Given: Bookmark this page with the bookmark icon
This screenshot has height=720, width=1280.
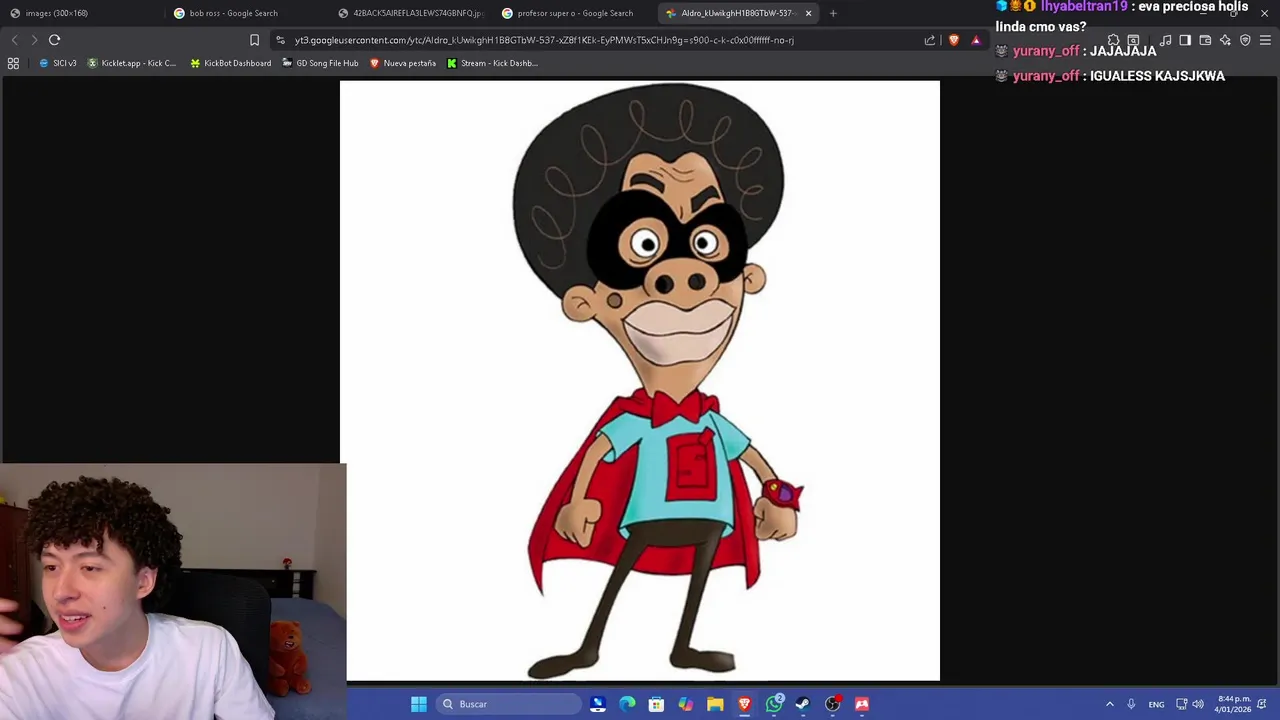Looking at the screenshot, I should click(x=254, y=40).
